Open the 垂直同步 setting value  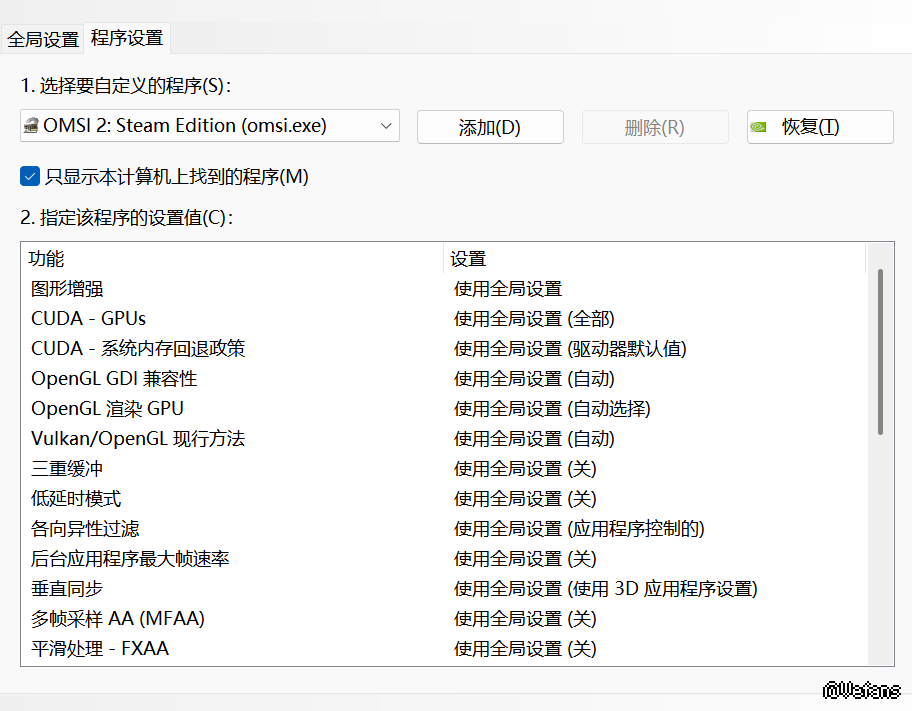[x=605, y=589]
